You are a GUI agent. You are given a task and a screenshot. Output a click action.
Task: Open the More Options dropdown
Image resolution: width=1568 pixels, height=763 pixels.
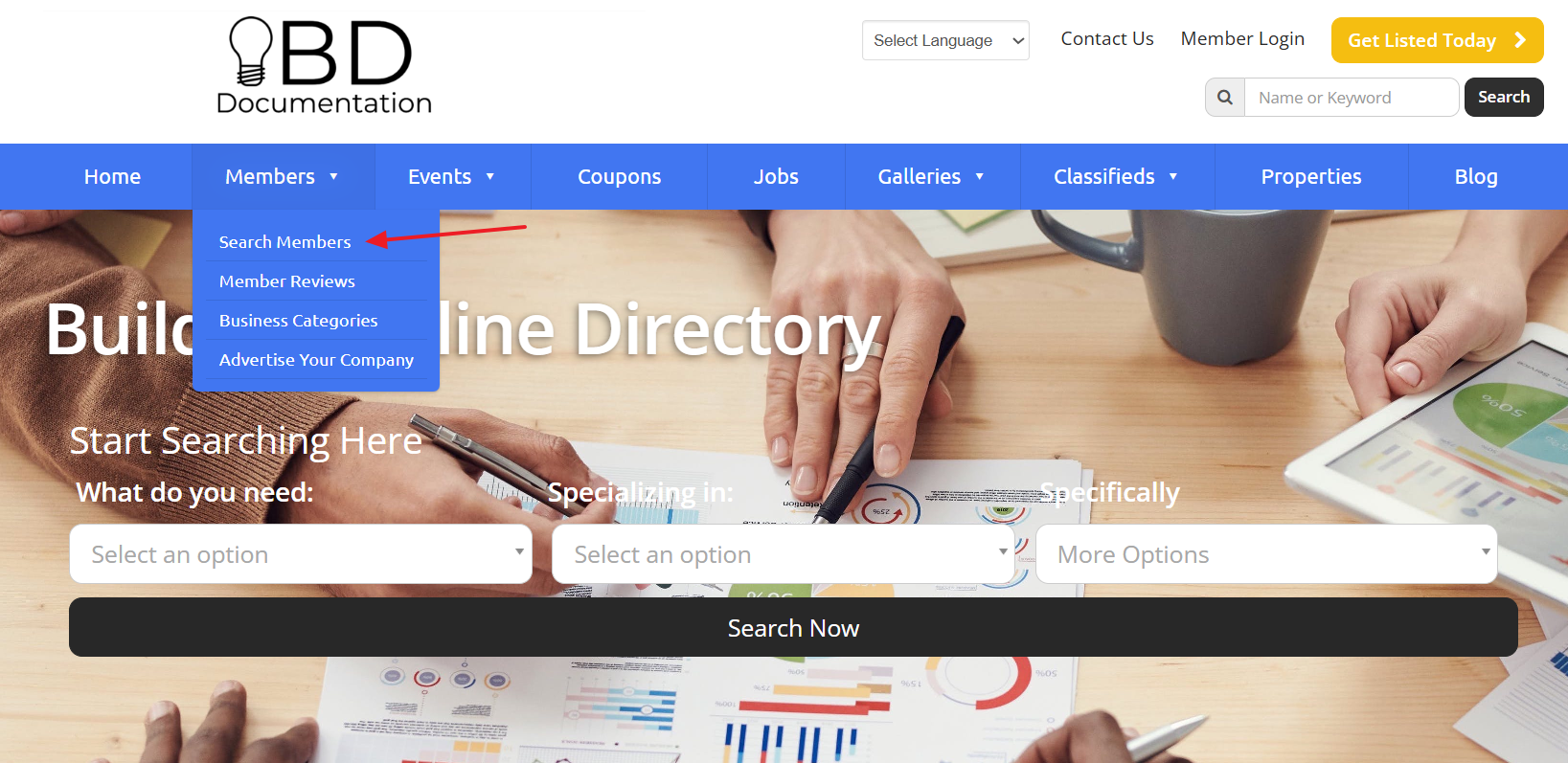(1266, 553)
